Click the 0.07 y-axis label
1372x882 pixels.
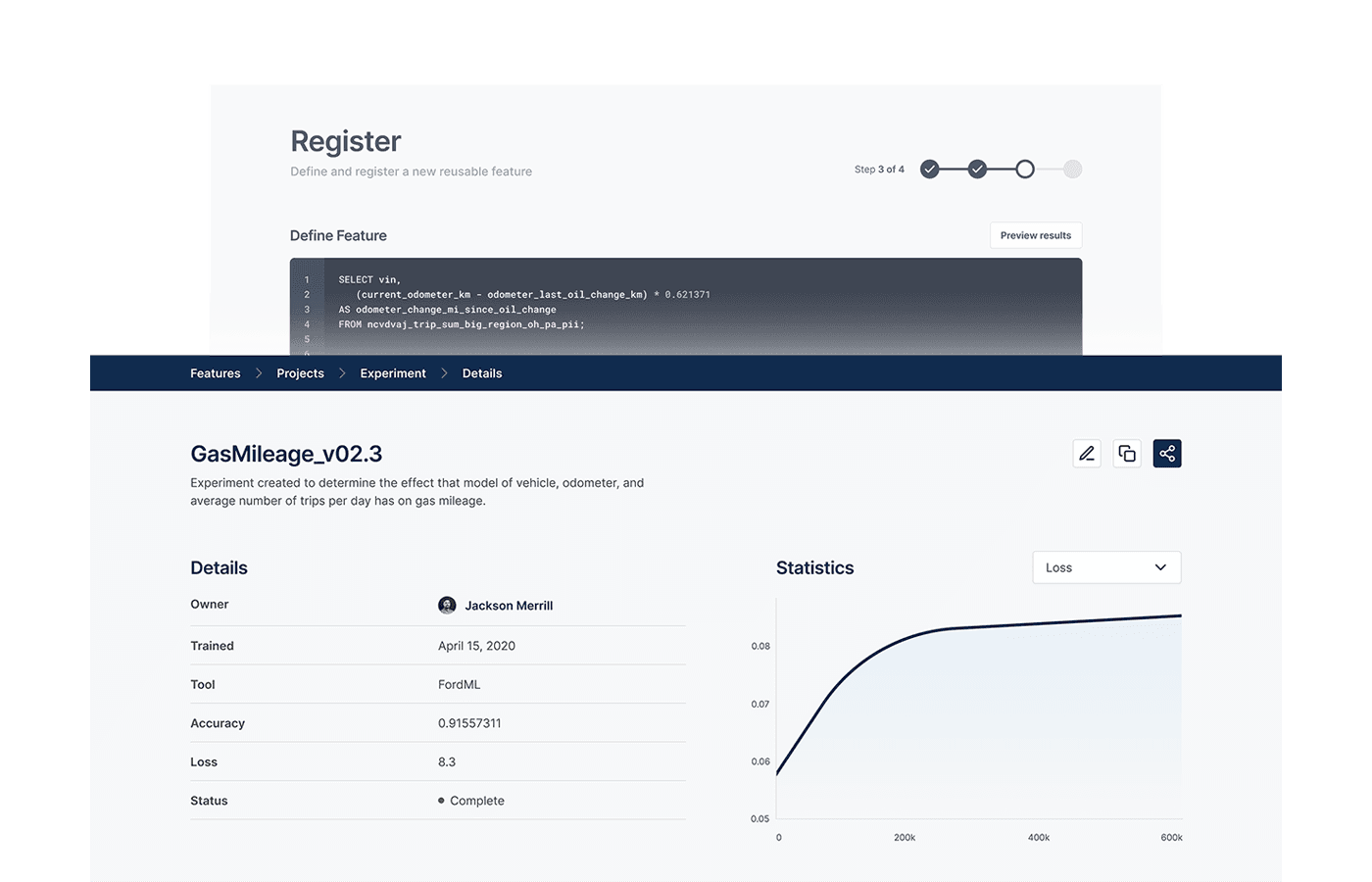(x=760, y=705)
